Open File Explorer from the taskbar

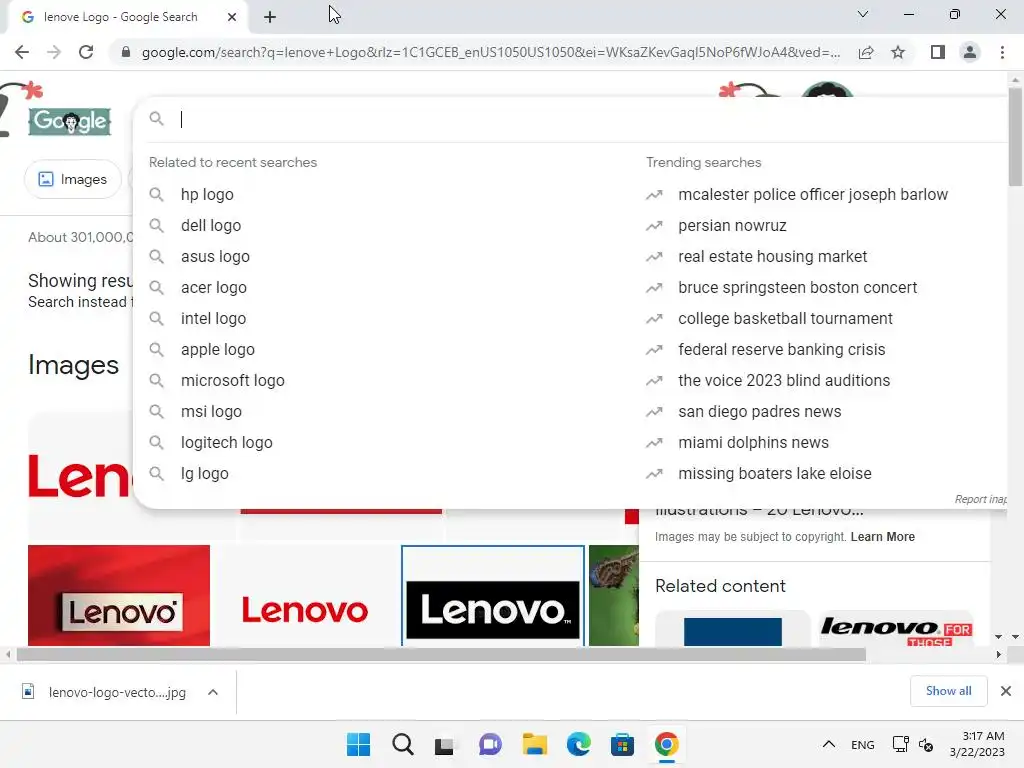tap(534, 744)
